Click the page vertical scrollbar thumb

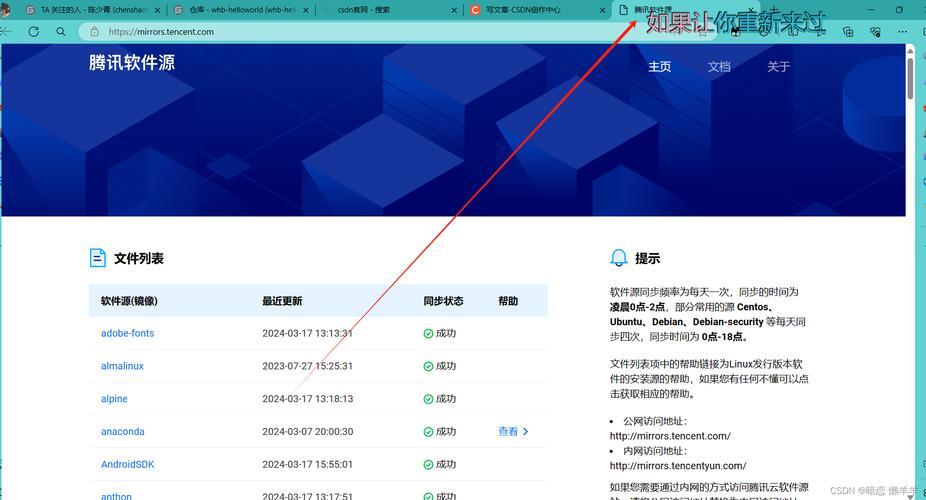[910, 77]
